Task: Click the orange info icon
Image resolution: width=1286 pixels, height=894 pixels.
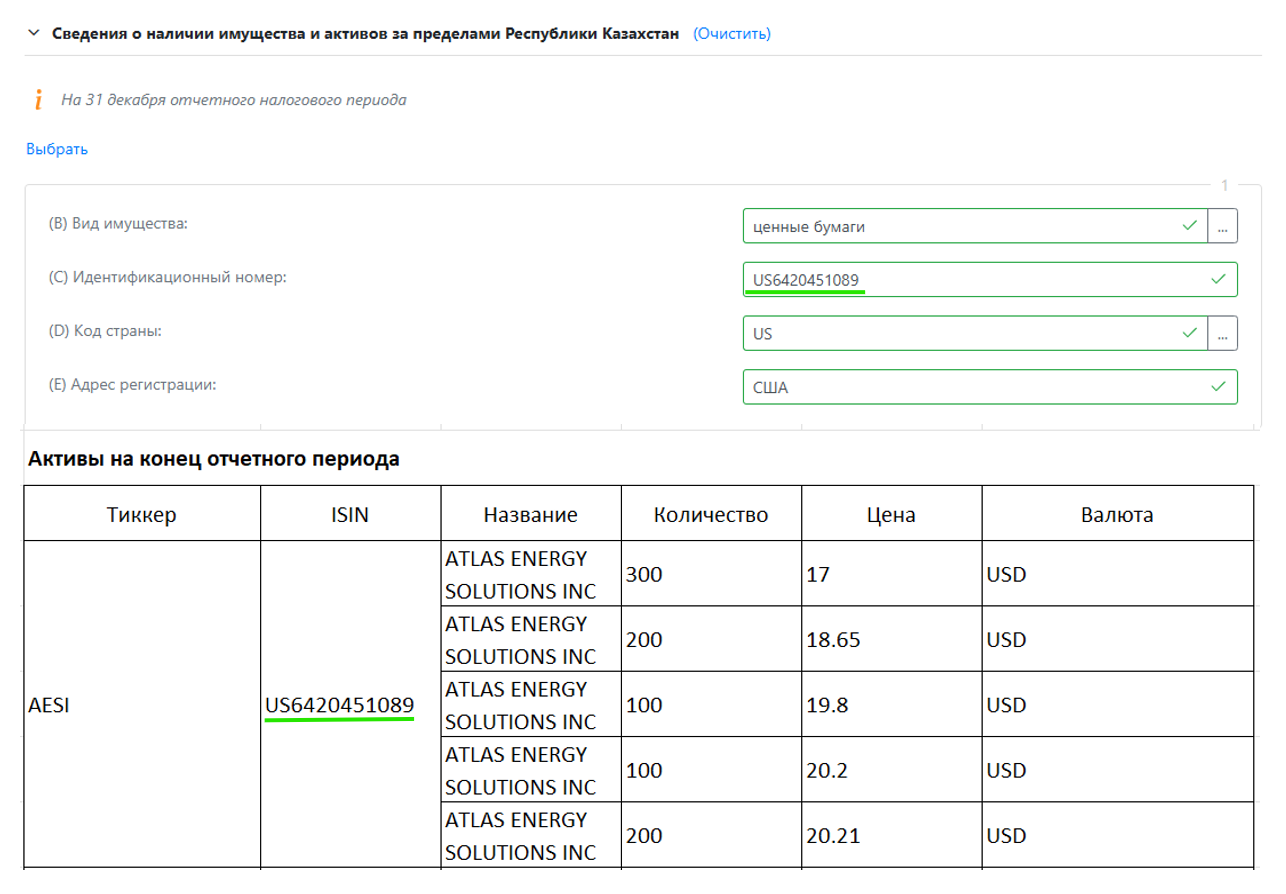Action: coord(38,100)
